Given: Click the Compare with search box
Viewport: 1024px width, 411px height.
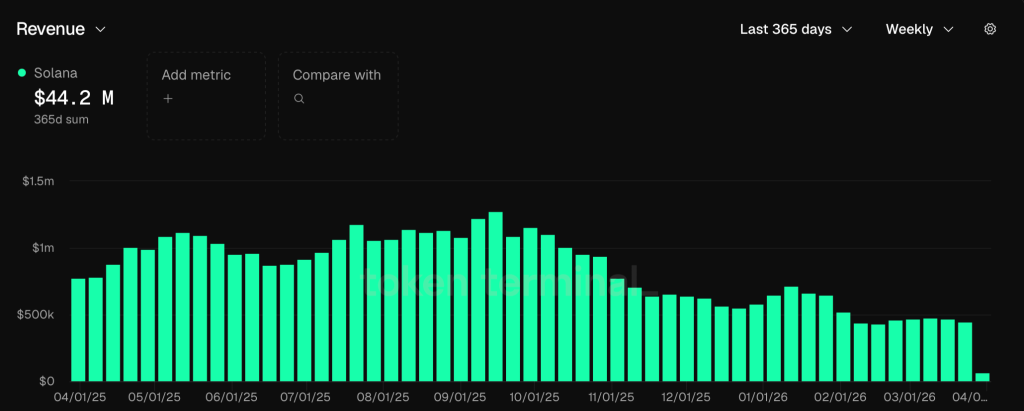Looking at the screenshot, I should click(337, 95).
